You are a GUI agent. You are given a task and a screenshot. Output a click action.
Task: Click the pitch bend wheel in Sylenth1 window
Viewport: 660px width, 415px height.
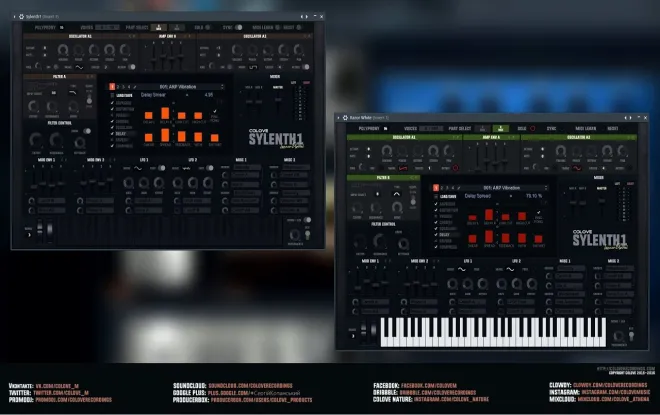tap(40, 230)
